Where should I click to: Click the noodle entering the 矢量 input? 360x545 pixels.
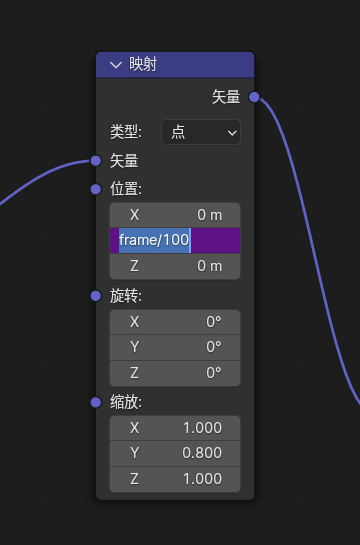point(42,176)
